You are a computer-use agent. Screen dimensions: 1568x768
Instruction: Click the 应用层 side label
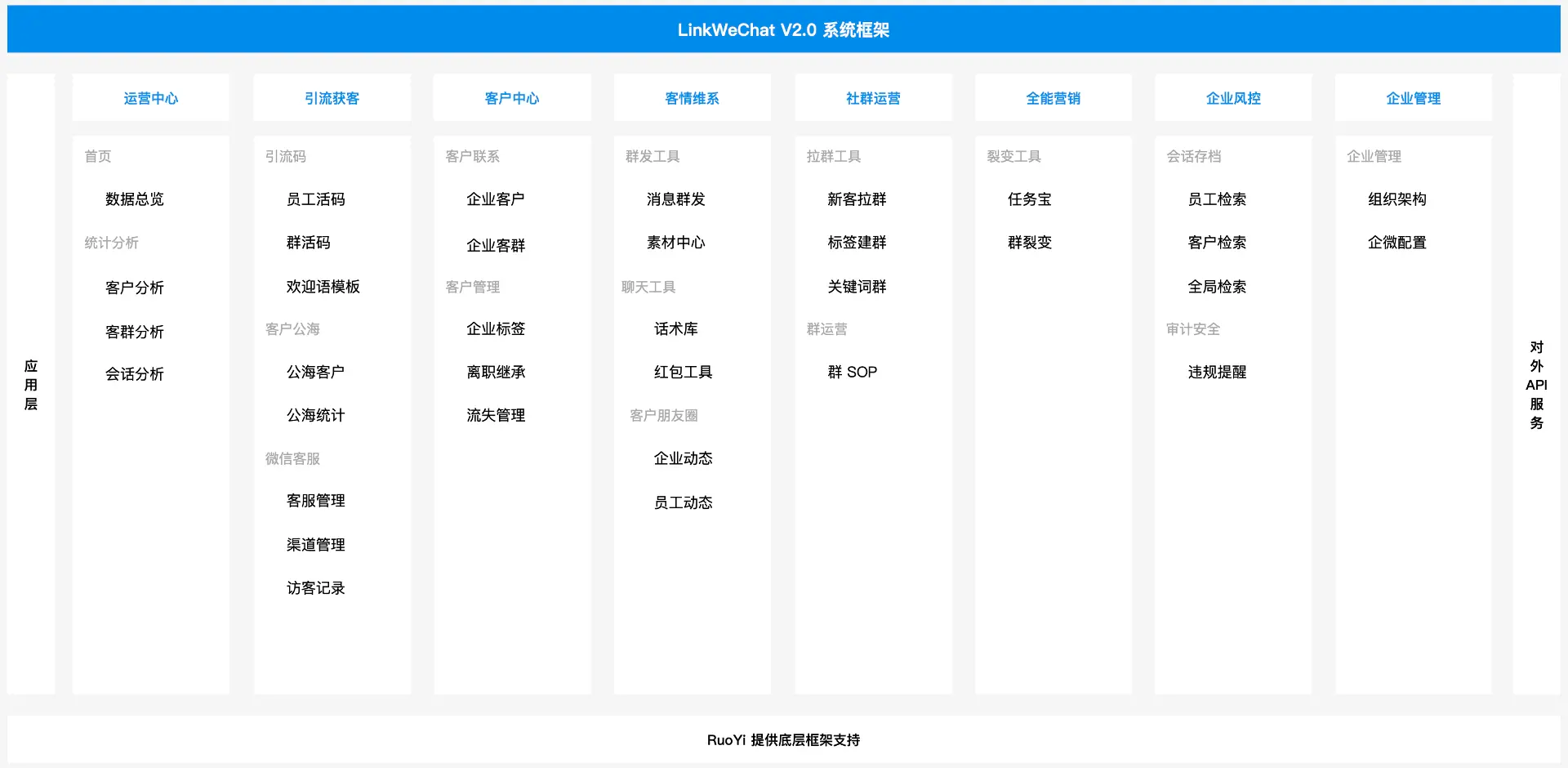(31, 385)
